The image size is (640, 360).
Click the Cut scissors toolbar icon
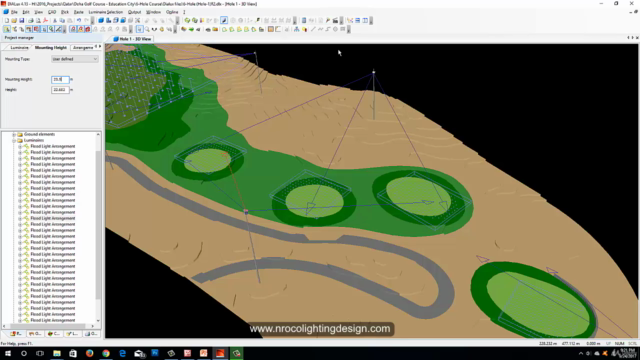(55, 20)
